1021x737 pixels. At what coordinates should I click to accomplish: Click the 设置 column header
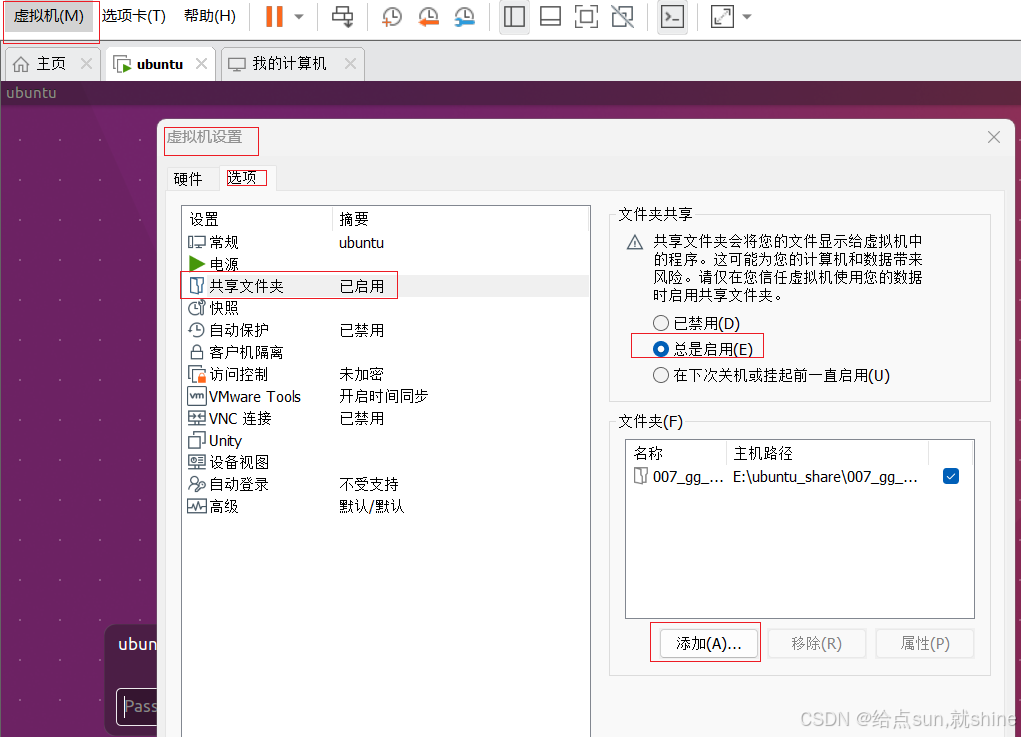point(257,219)
